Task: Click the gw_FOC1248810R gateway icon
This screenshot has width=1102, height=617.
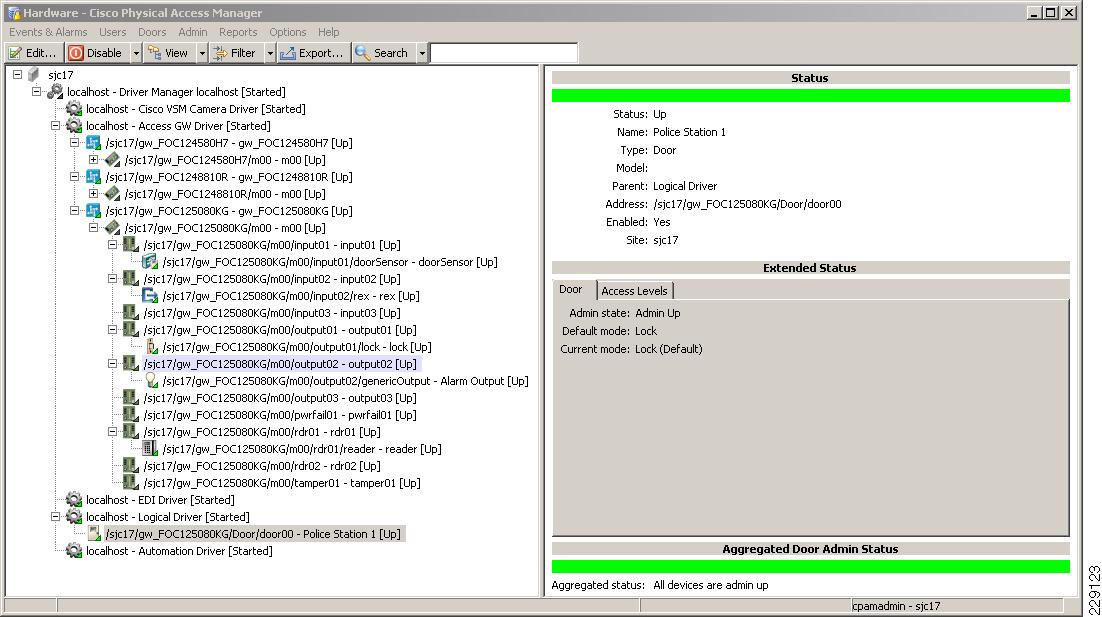Action: [x=93, y=177]
